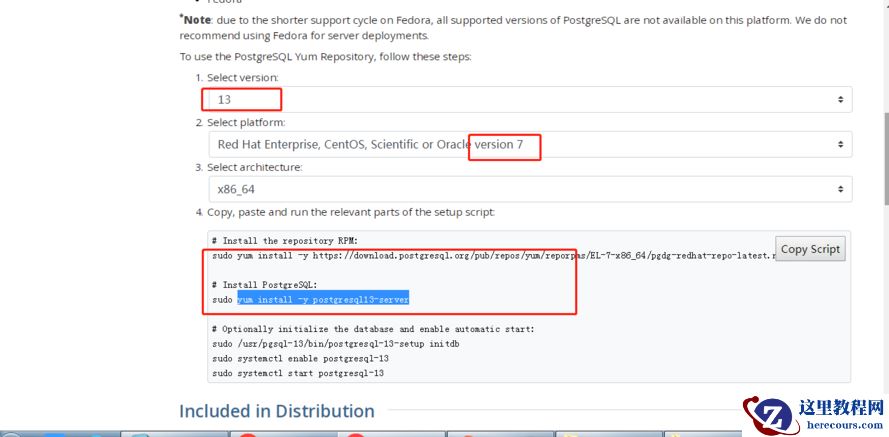Image resolution: width=889 pixels, height=437 pixels.
Task: Click the 'sudo systemctl start postgresql-13' line
Action: pos(298,374)
